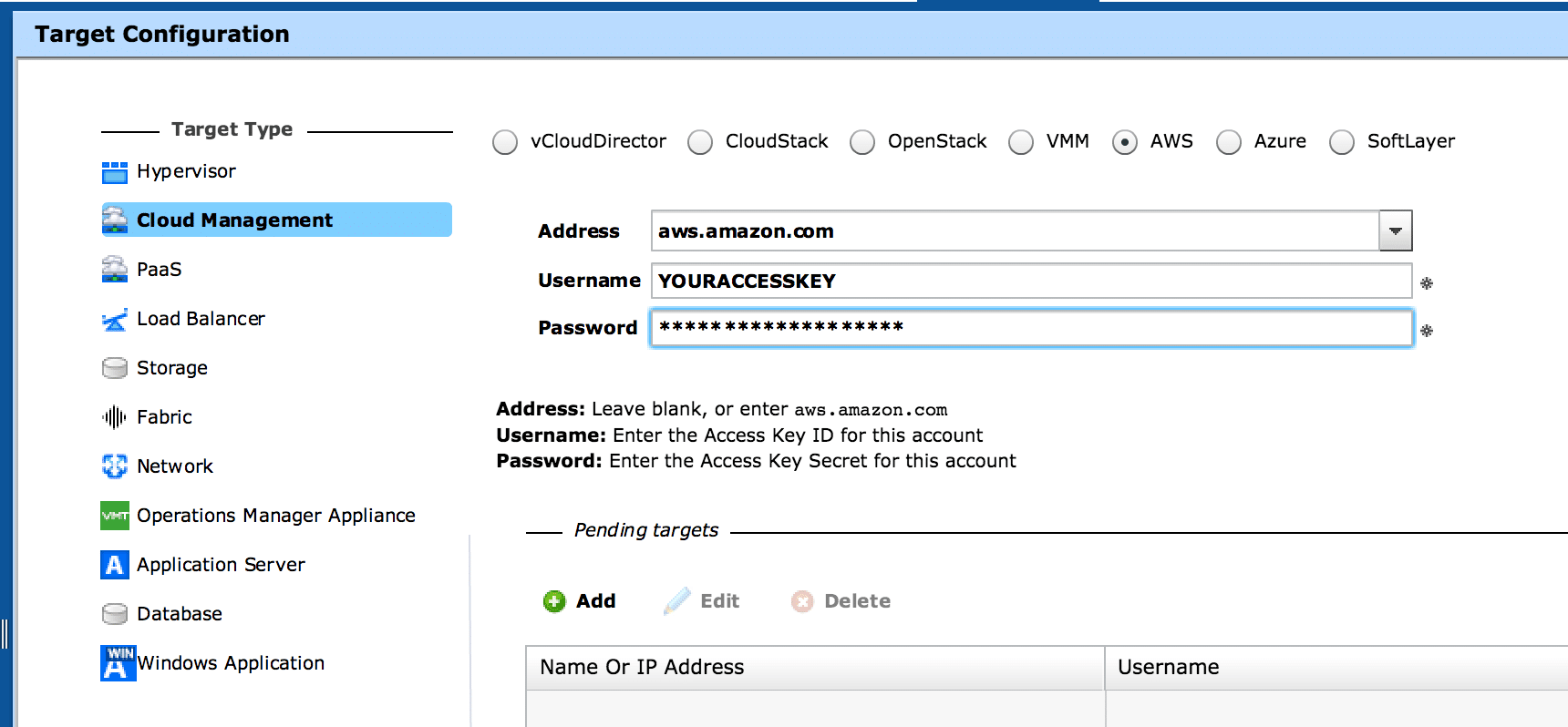The image size is (1568, 727).
Task: Click the Database target type icon
Action: (114, 614)
